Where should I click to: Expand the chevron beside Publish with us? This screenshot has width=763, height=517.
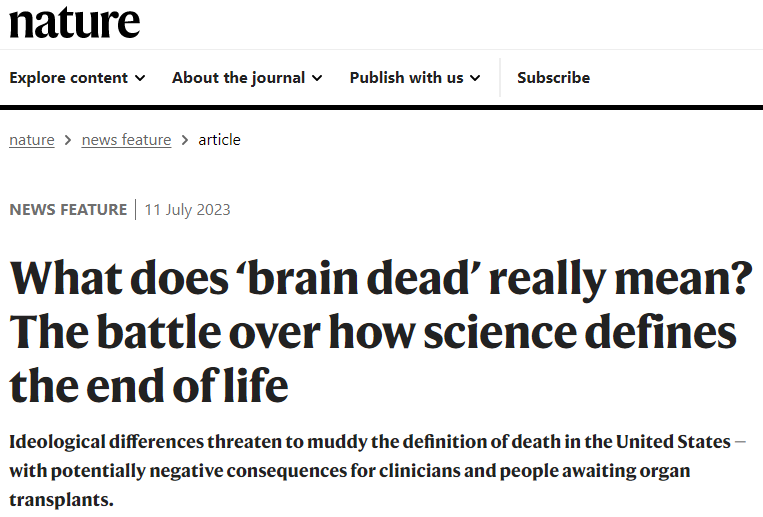click(x=475, y=78)
